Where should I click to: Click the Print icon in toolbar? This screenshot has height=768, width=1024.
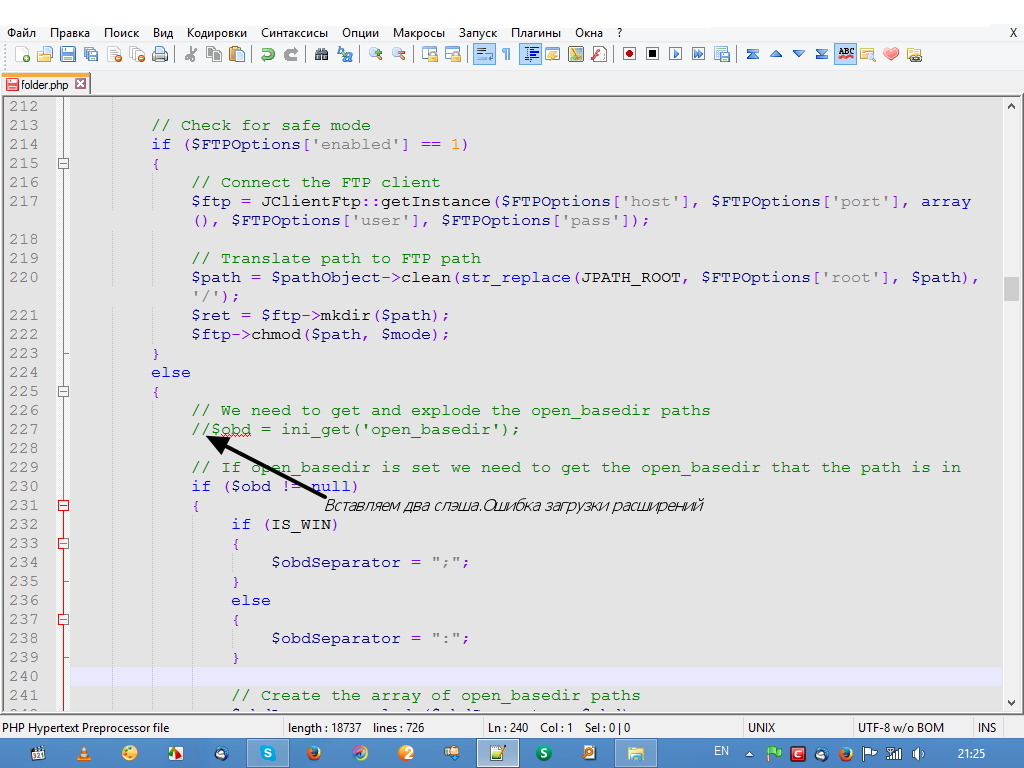(160, 55)
